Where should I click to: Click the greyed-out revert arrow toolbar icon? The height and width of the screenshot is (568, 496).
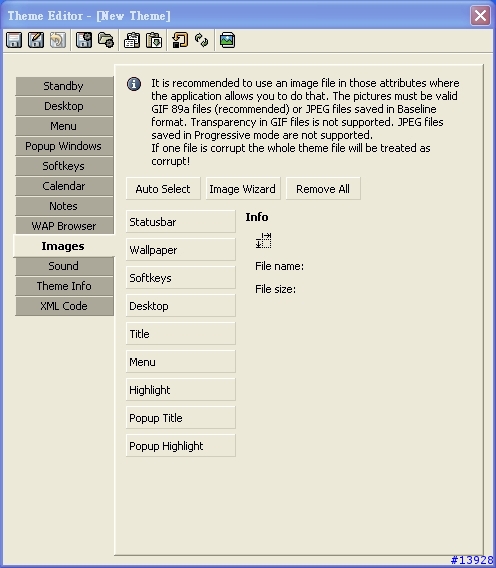(58, 40)
